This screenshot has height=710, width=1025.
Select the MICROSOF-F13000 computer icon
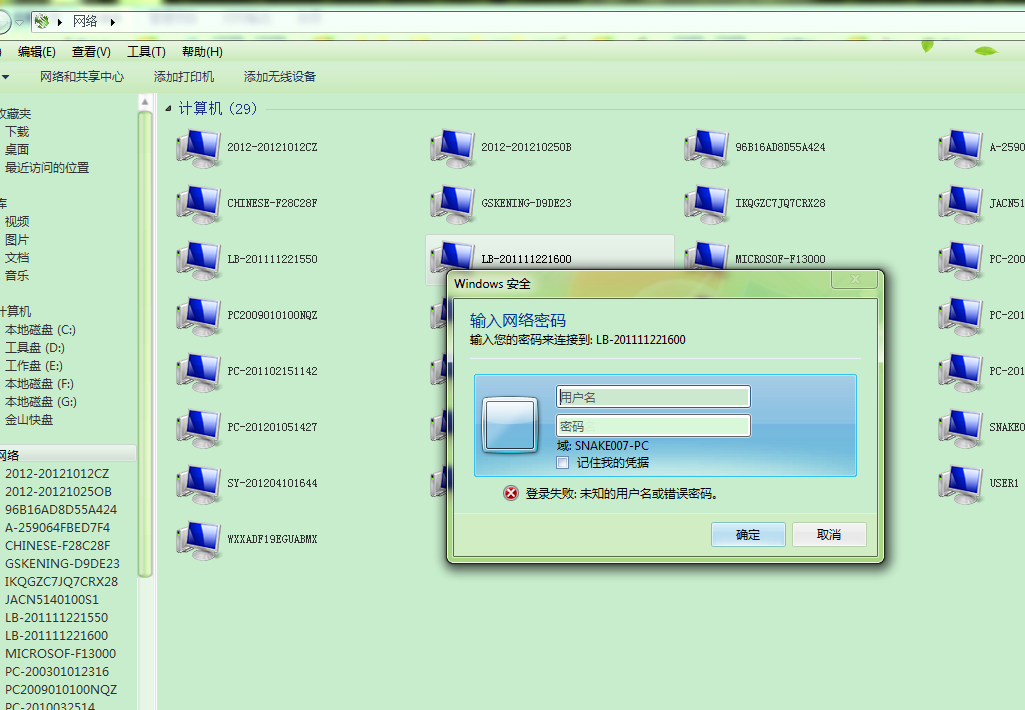pos(707,256)
